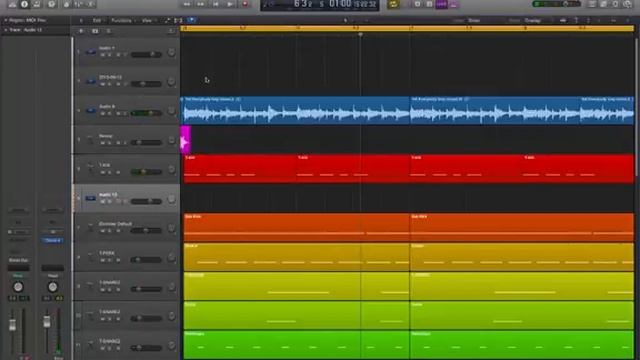The image size is (640, 360).
Task: Select the first red T-Kit region
Action: pyautogui.click(x=240, y=169)
